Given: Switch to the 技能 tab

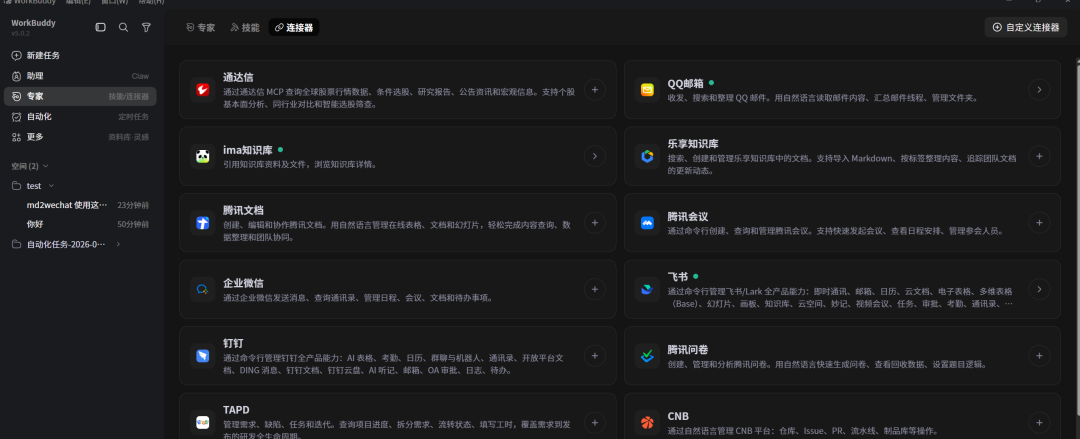Looking at the screenshot, I should (x=245, y=28).
